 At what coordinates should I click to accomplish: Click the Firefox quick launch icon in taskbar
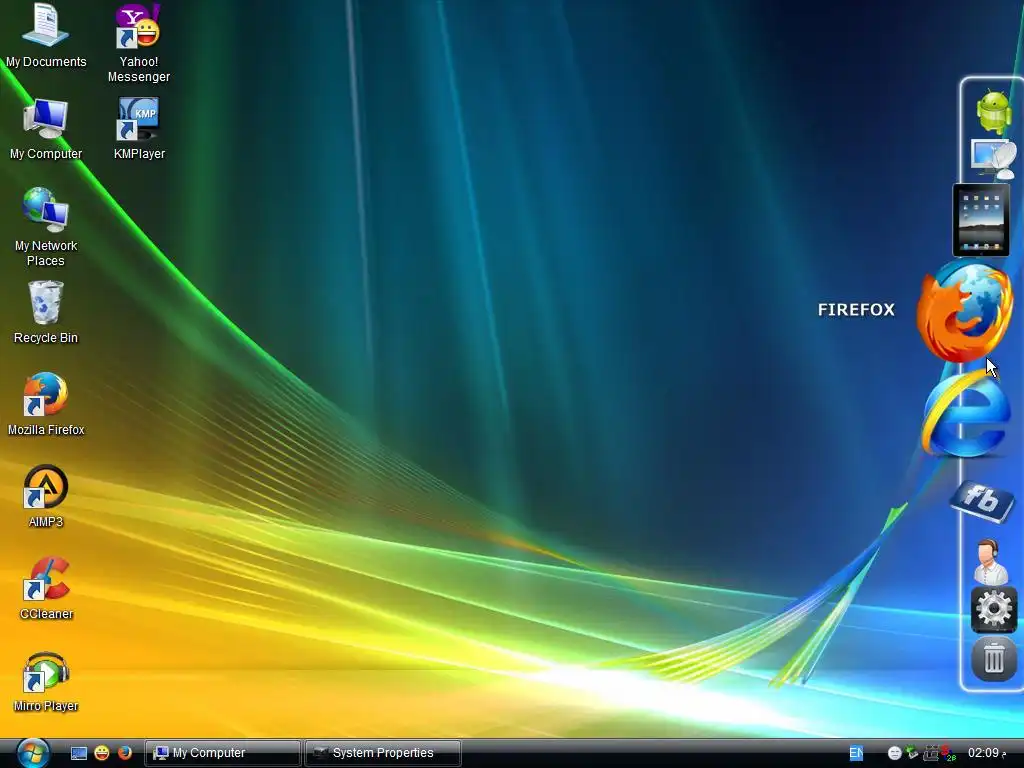[x=124, y=753]
